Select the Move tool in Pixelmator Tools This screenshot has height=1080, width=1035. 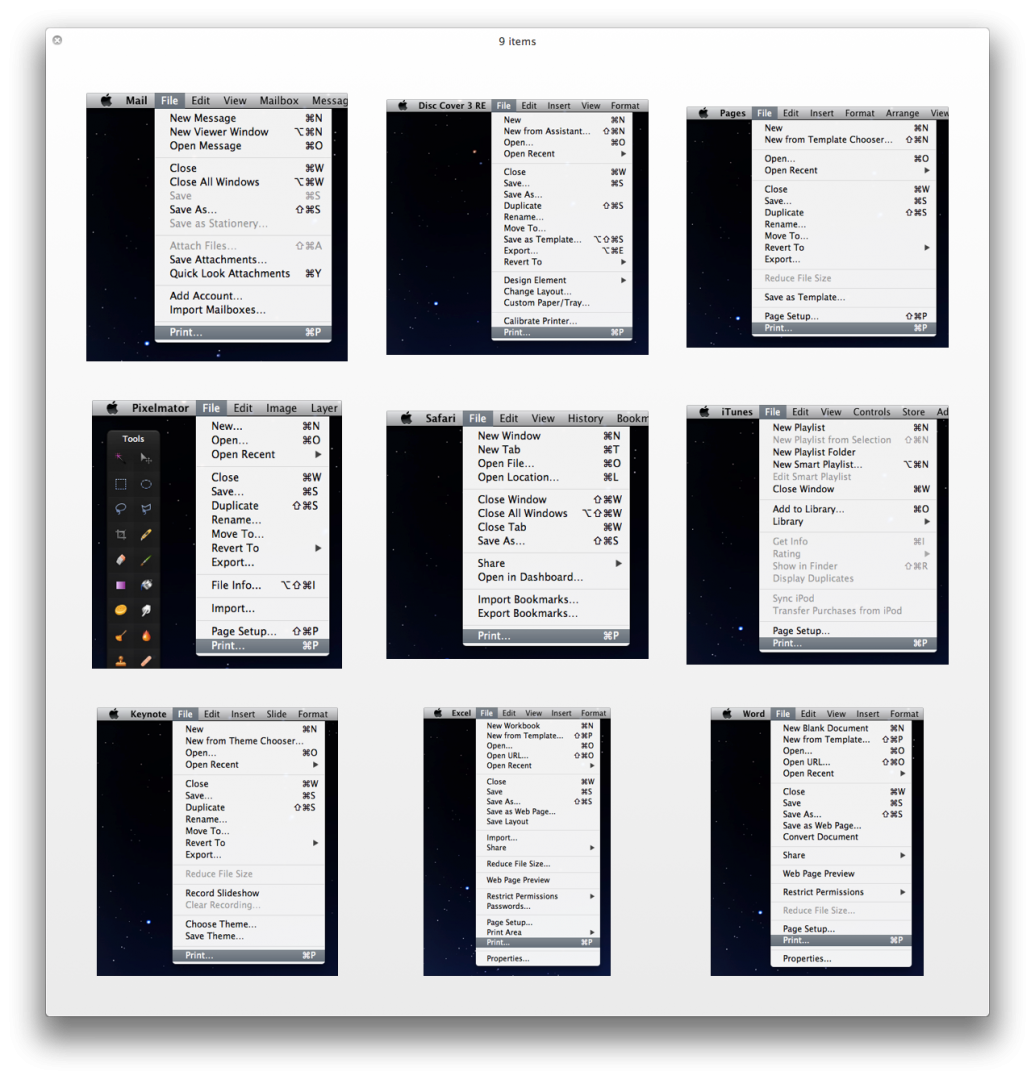pos(146,458)
